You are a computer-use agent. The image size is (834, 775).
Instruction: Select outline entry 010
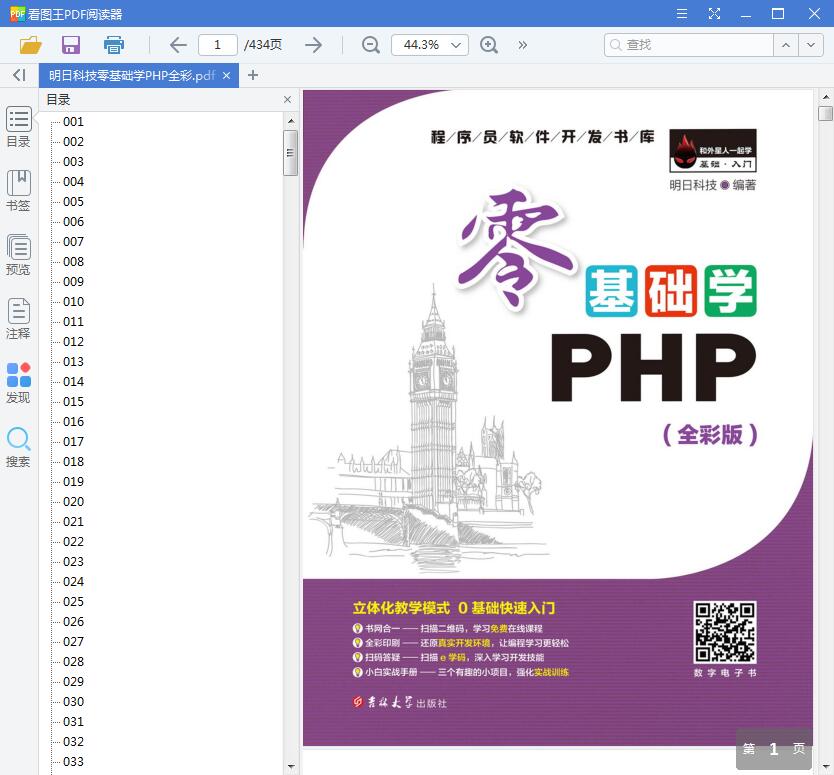click(x=73, y=302)
